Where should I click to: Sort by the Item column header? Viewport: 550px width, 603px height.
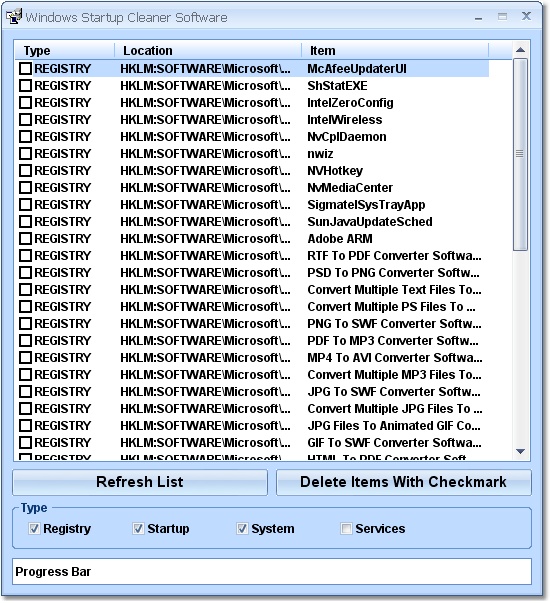tap(395, 50)
